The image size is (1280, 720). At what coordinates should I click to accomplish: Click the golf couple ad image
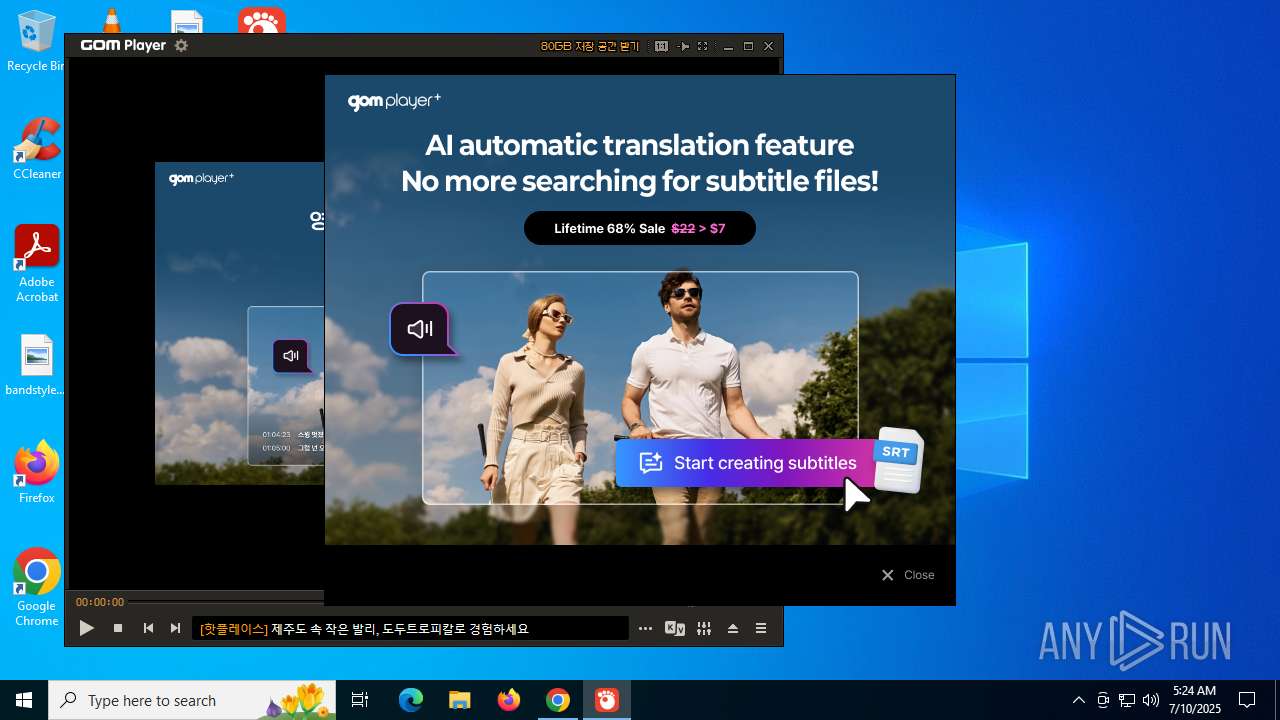pos(640,388)
